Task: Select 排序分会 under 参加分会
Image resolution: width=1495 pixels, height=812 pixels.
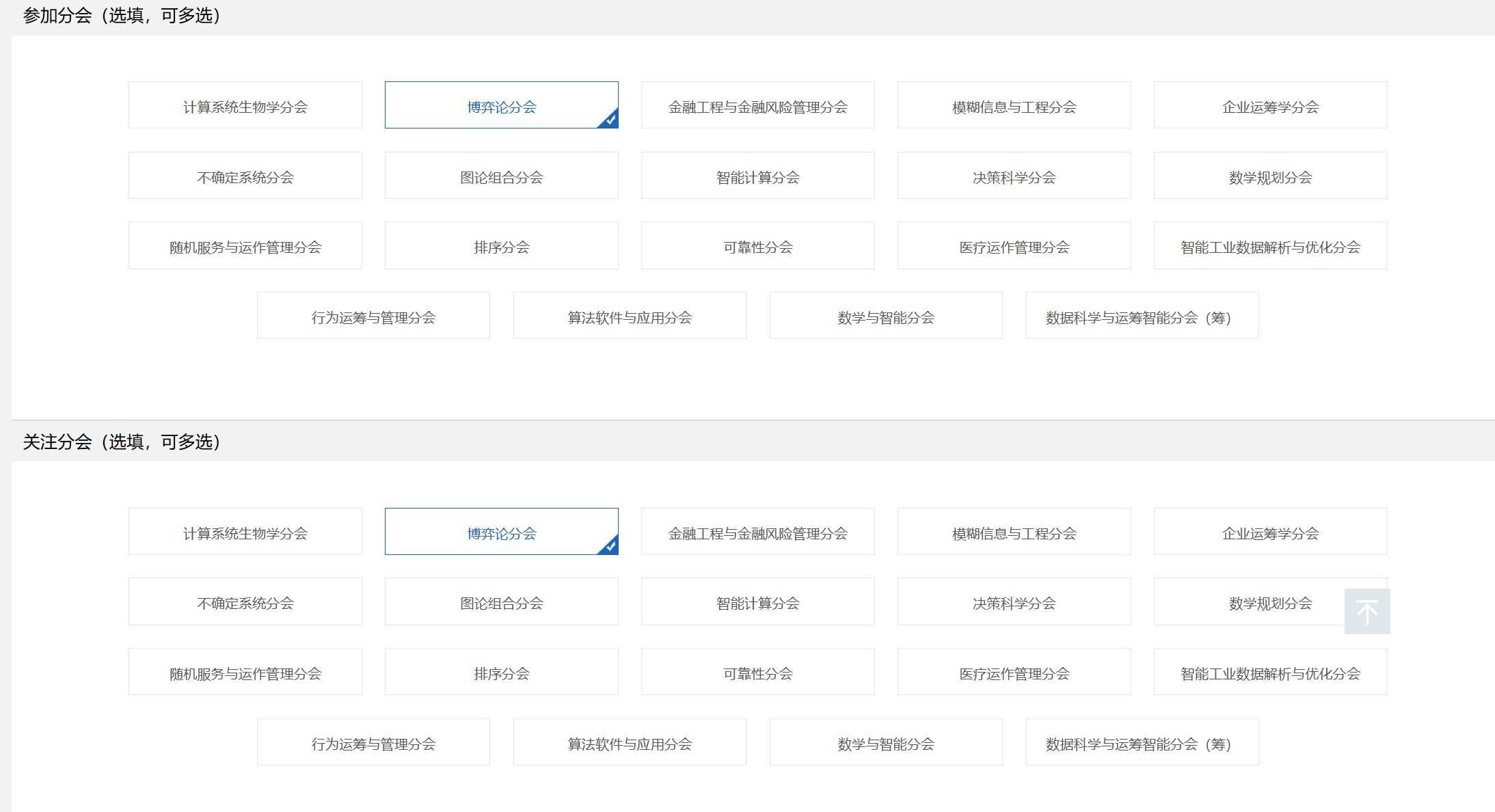Action: [x=501, y=245]
